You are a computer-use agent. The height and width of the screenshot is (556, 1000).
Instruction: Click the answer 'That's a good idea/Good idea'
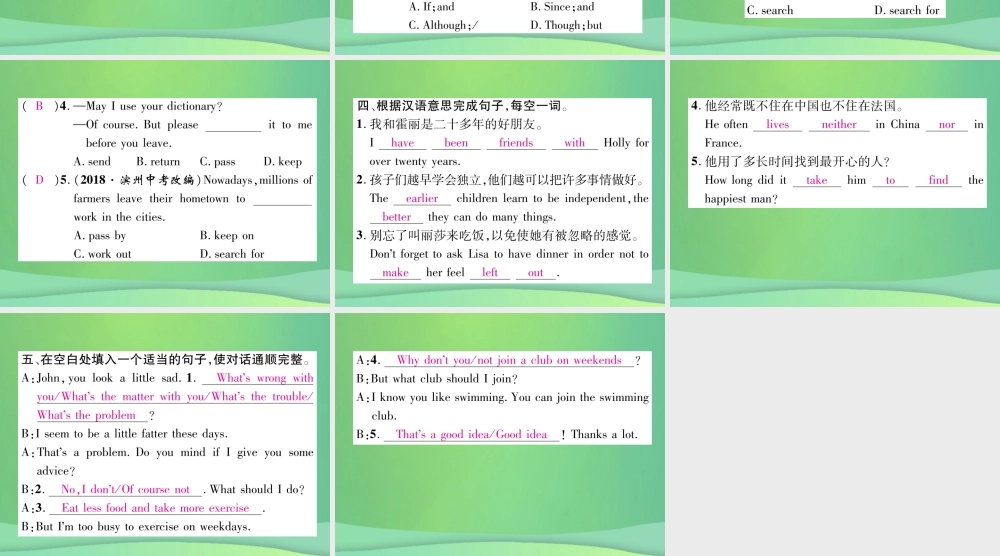[471, 435]
